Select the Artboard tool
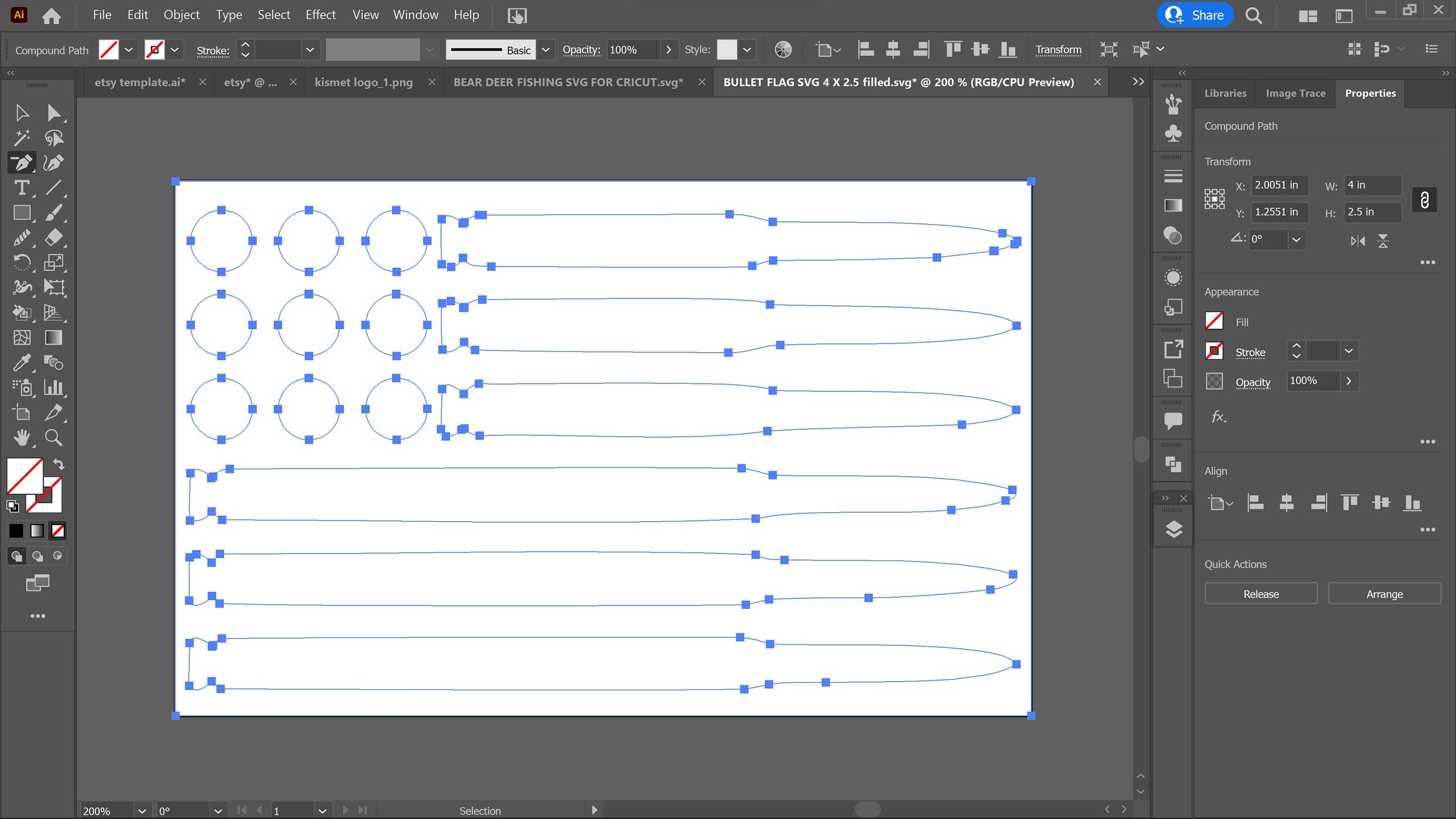Image resolution: width=1456 pixels, height=819 pixels. click(22, 413)
